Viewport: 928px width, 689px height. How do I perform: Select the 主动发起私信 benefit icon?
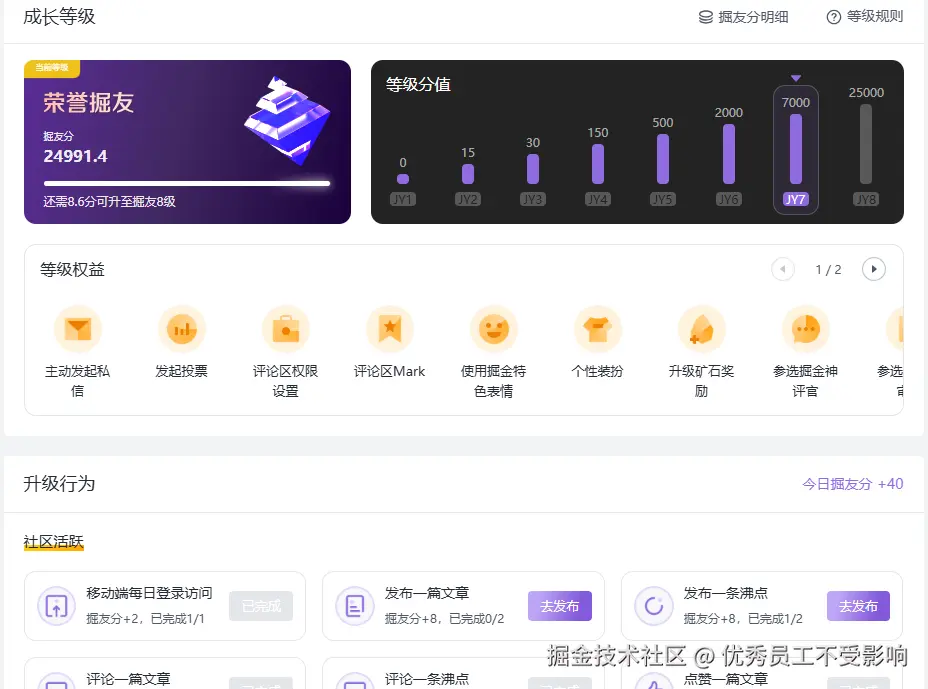pos(79,328)
